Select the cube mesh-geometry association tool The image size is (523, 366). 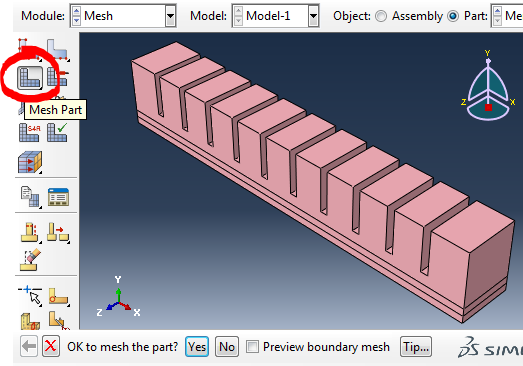pyautogui.click(x=30, y=162)
